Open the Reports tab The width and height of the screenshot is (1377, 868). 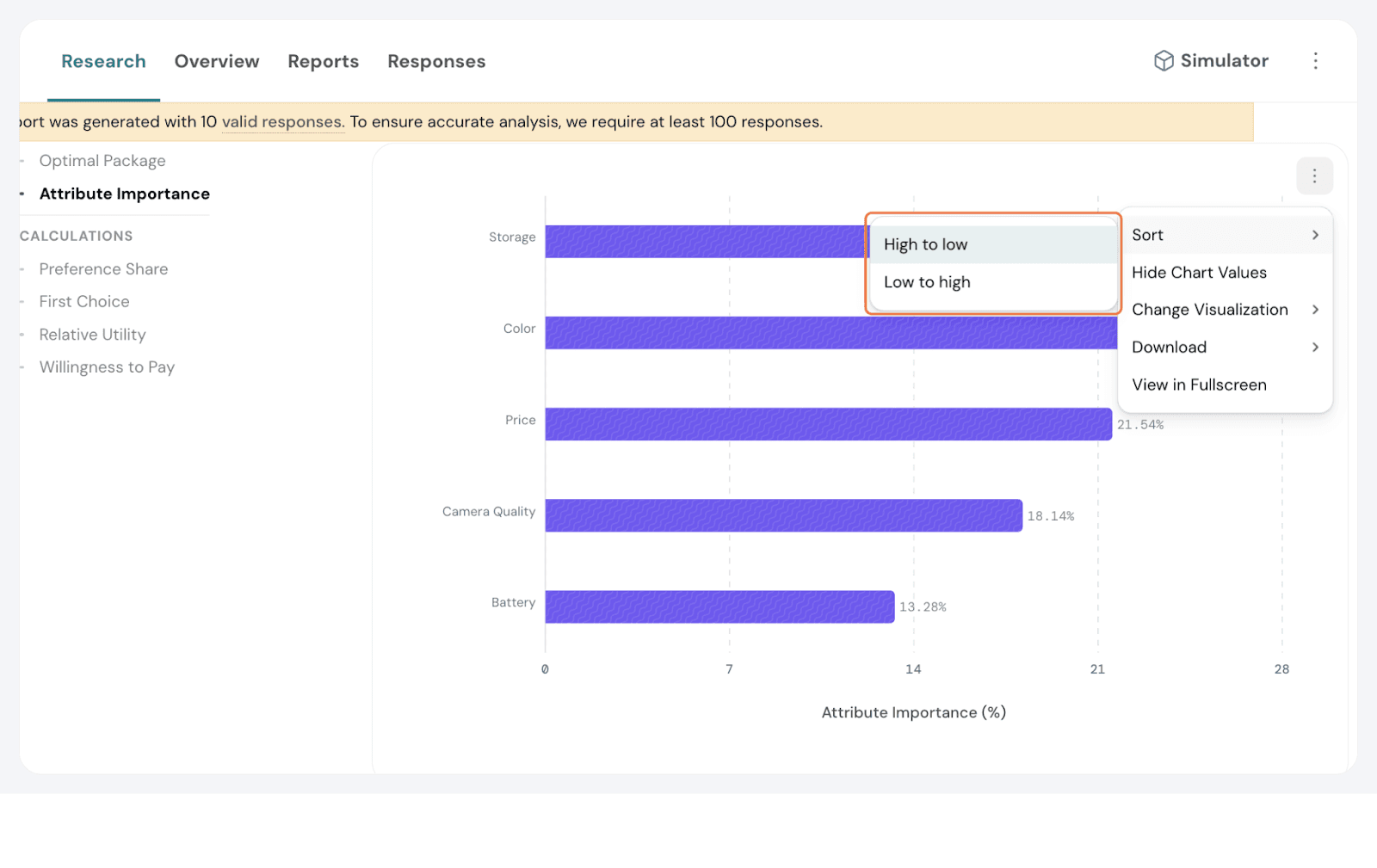[323, 62]
